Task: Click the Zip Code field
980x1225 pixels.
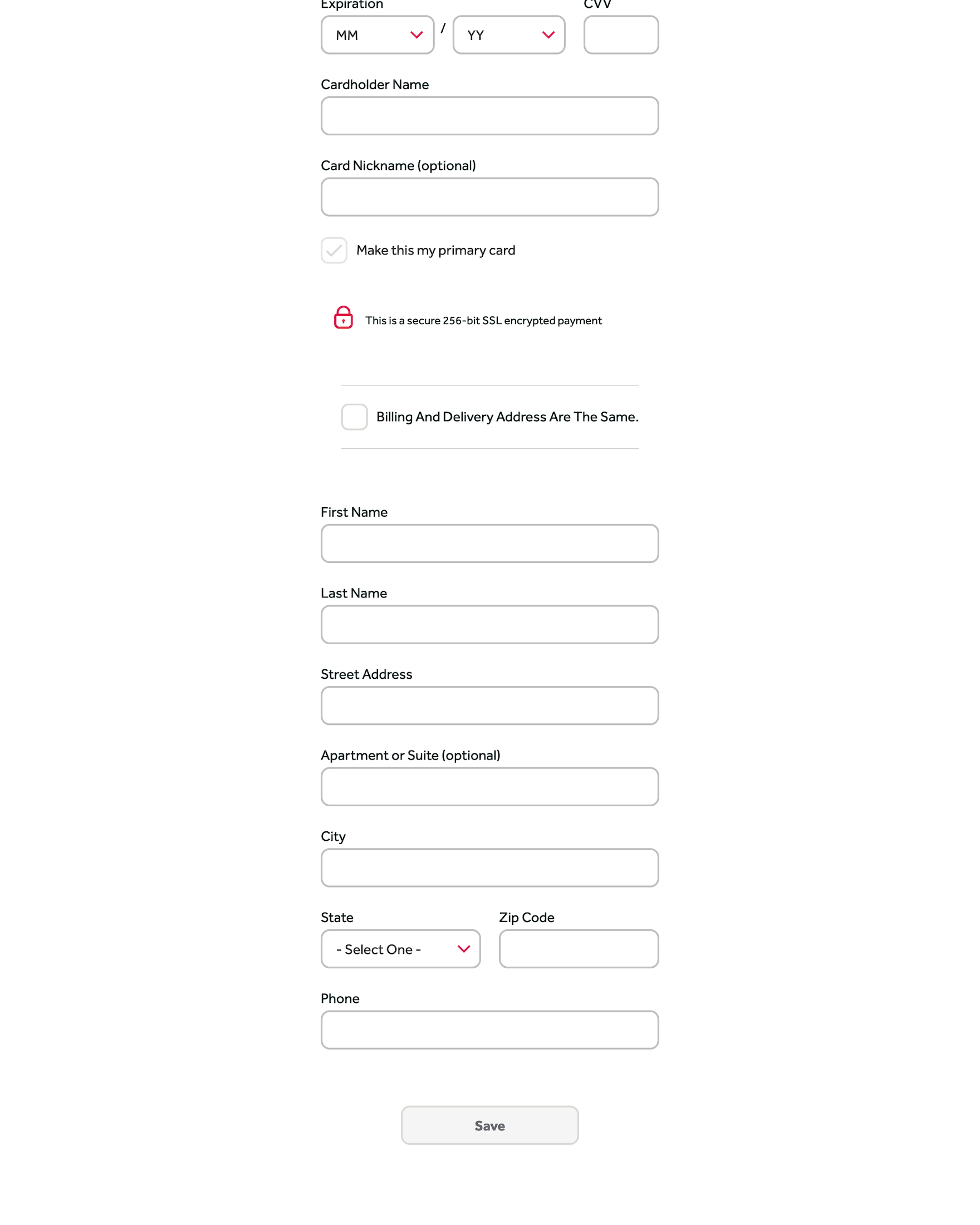Action: (x=579, y=949)
